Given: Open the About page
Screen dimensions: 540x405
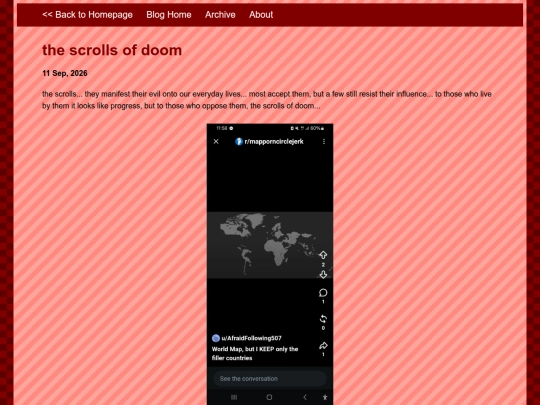Looking at the screenshot, I should (261, 15).
